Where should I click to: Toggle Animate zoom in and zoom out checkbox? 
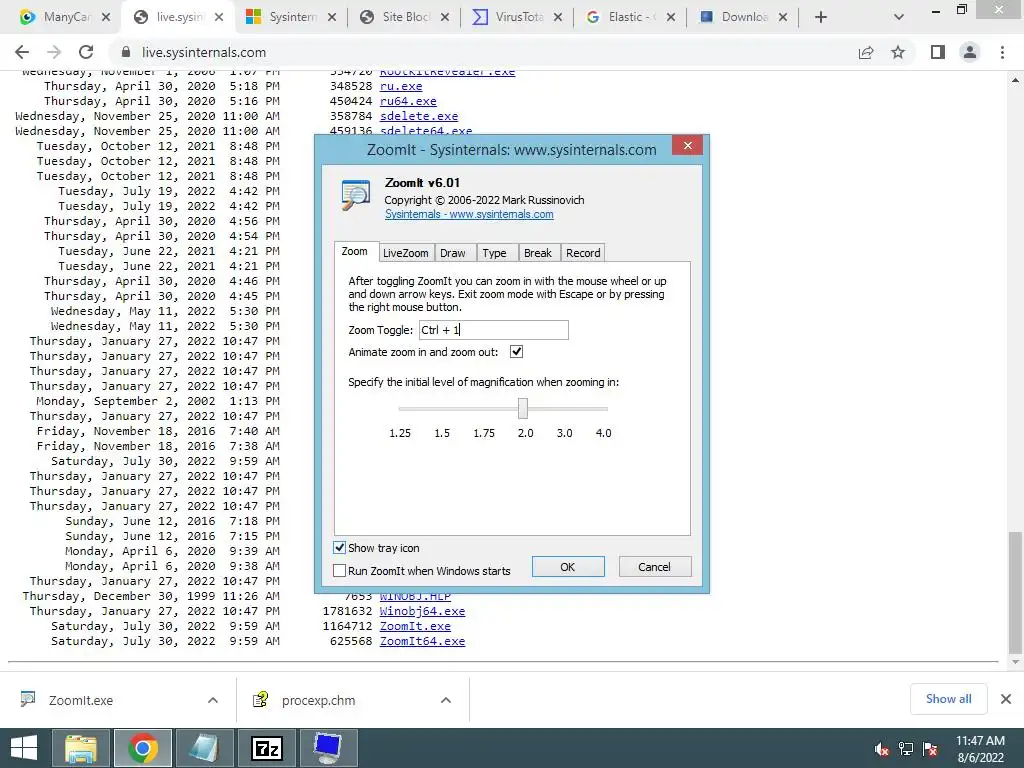[x=517, y=352]
